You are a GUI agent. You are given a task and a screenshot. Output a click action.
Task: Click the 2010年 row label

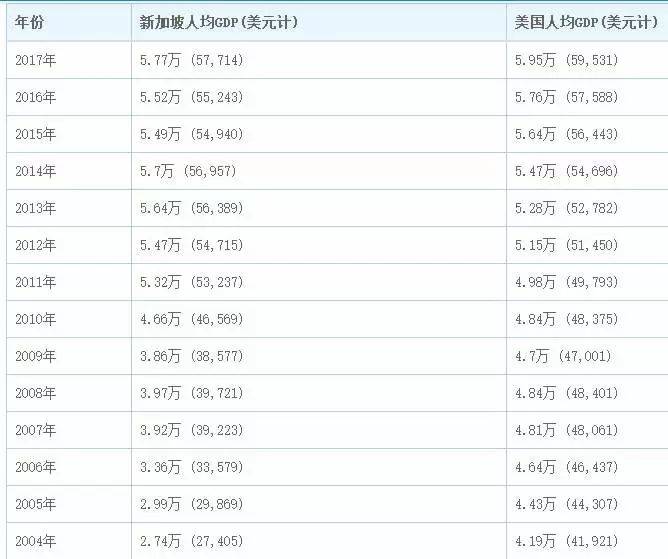[x=36, y=319]
